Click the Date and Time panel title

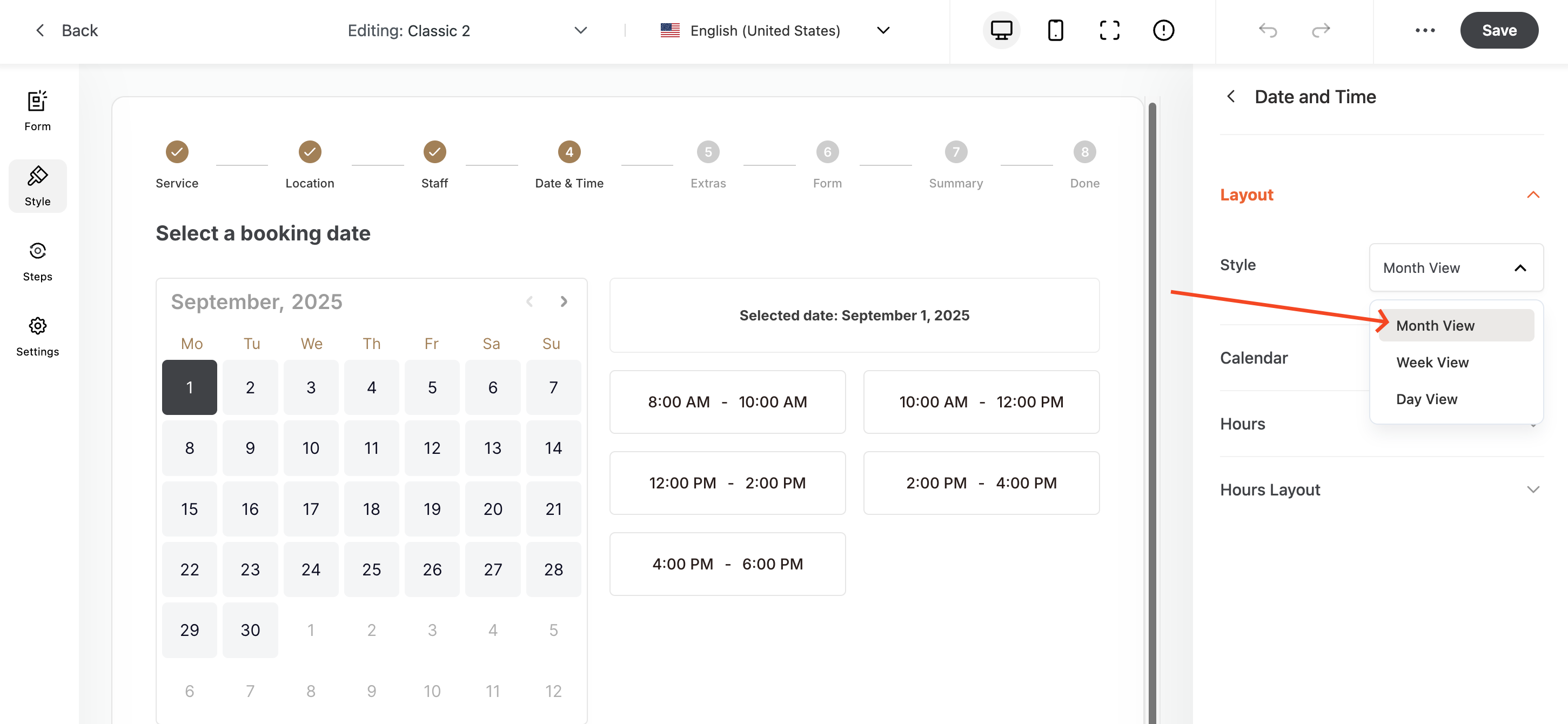[x=1315, y=96]
